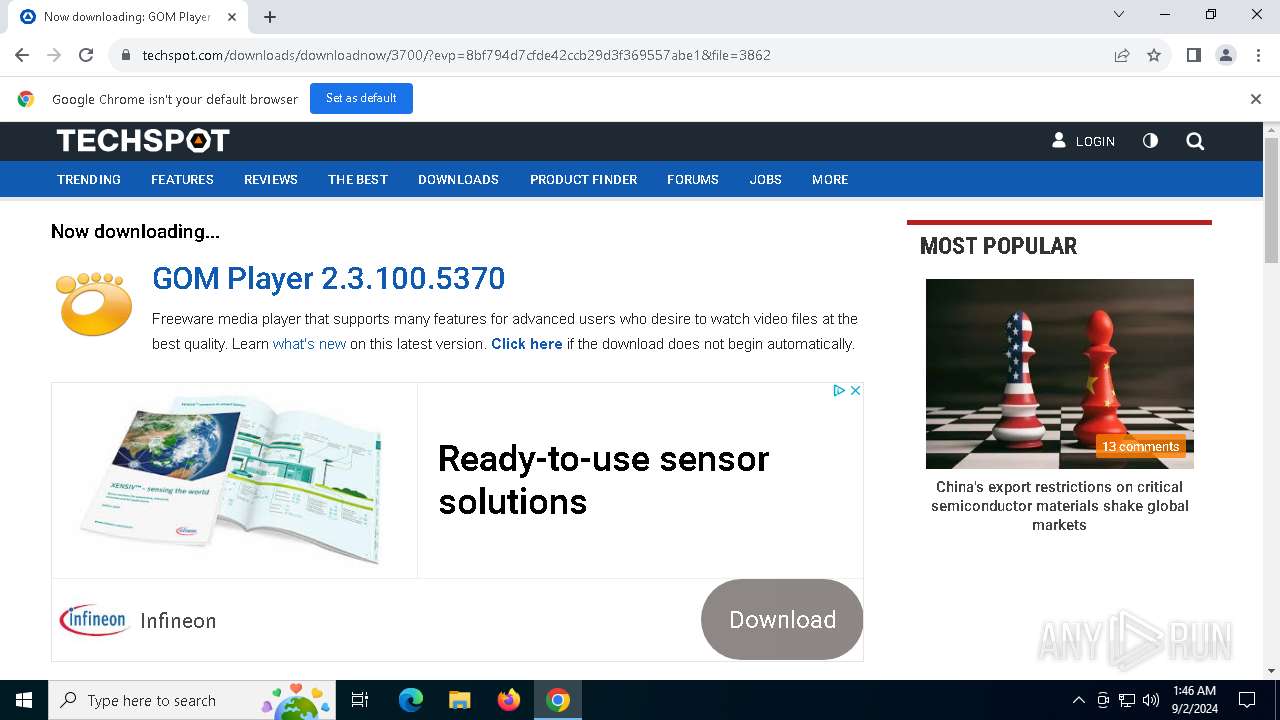This screenshot has width=1280, height=720.
Task: Go to TechSpot home via logo
Action: point(143,141)
